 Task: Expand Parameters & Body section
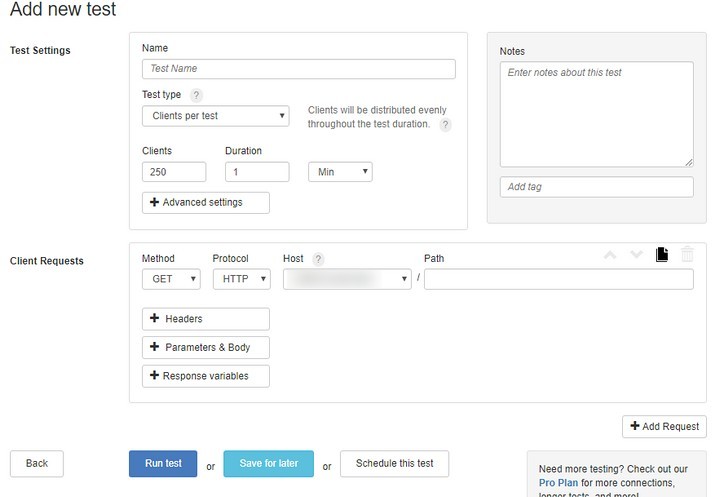pyautogui.click(x=206, y=347)
